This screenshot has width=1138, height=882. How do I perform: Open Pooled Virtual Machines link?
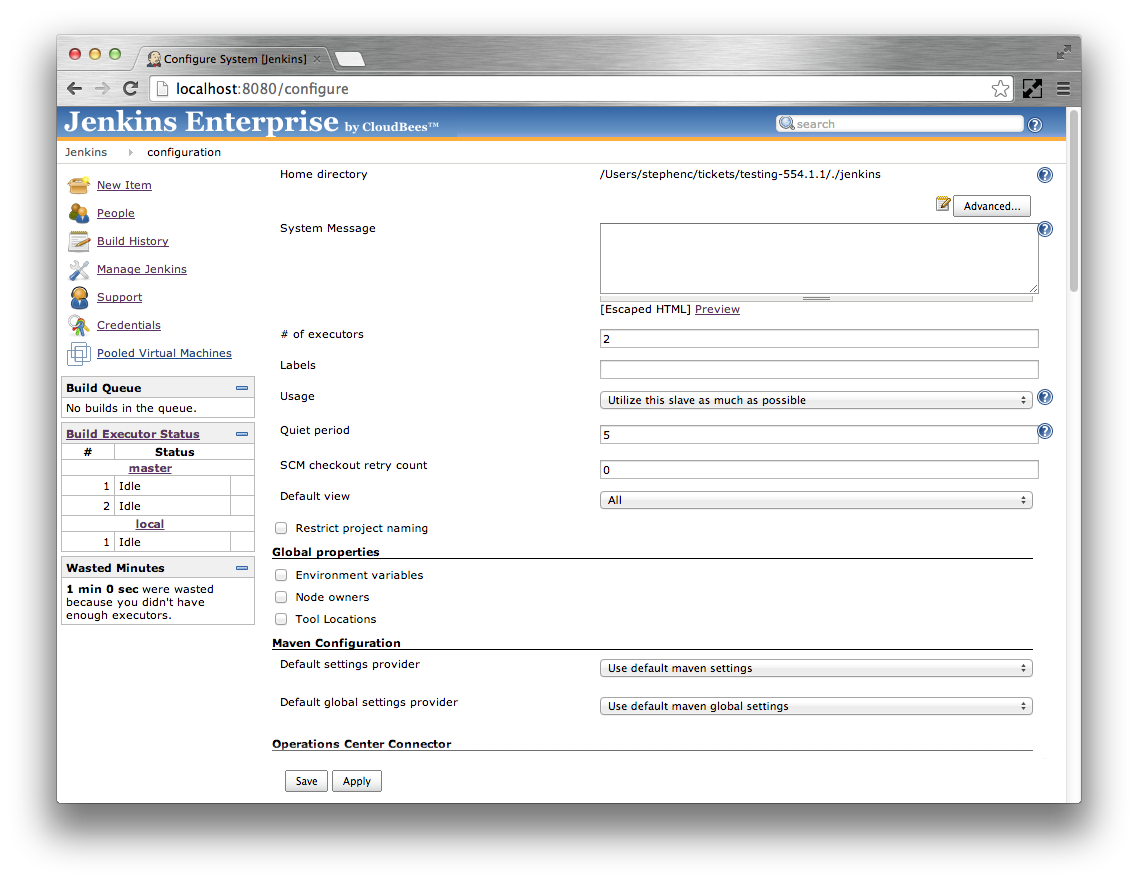pyautogui.click(x=164, y=354)
